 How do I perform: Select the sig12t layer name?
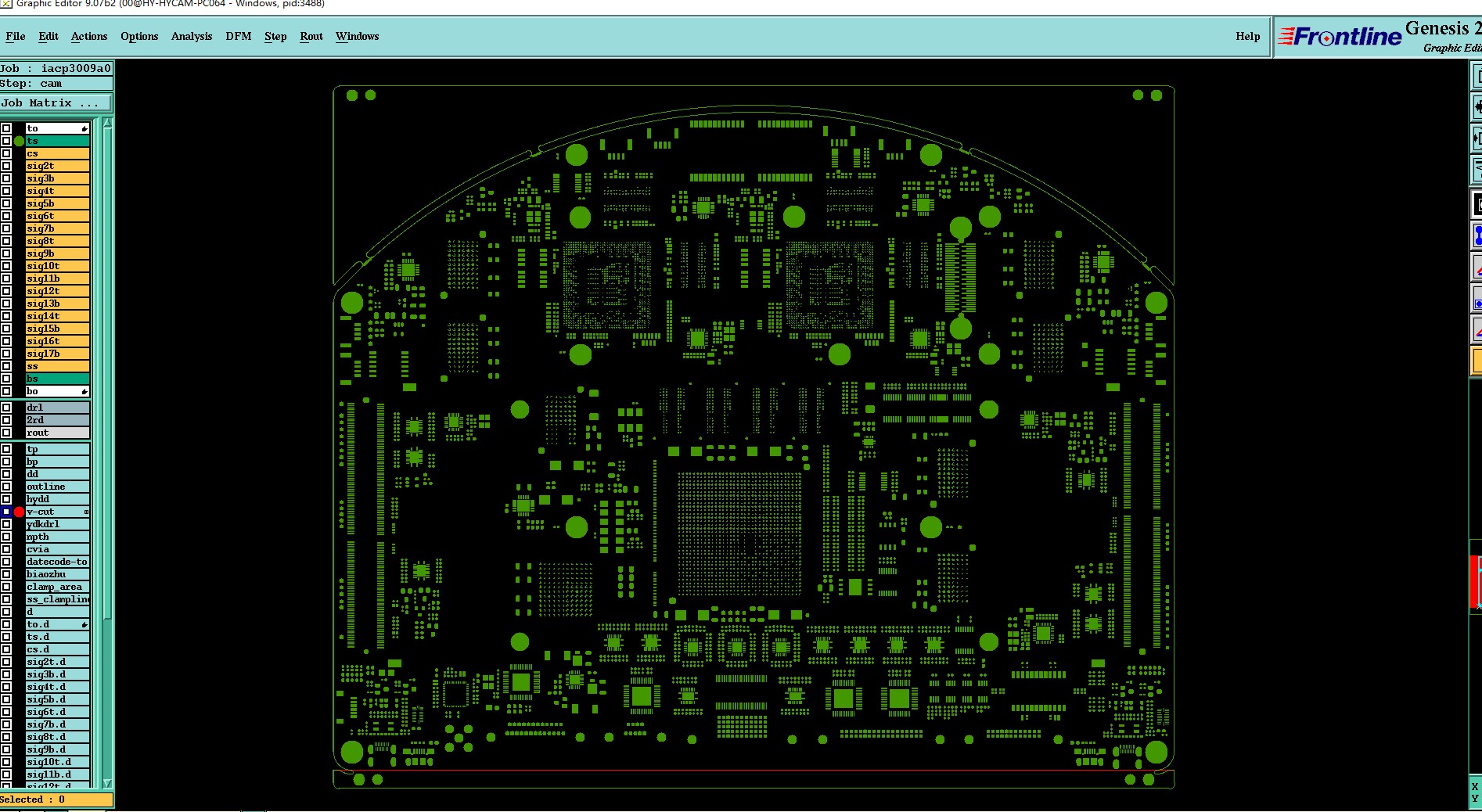point(57,291)
